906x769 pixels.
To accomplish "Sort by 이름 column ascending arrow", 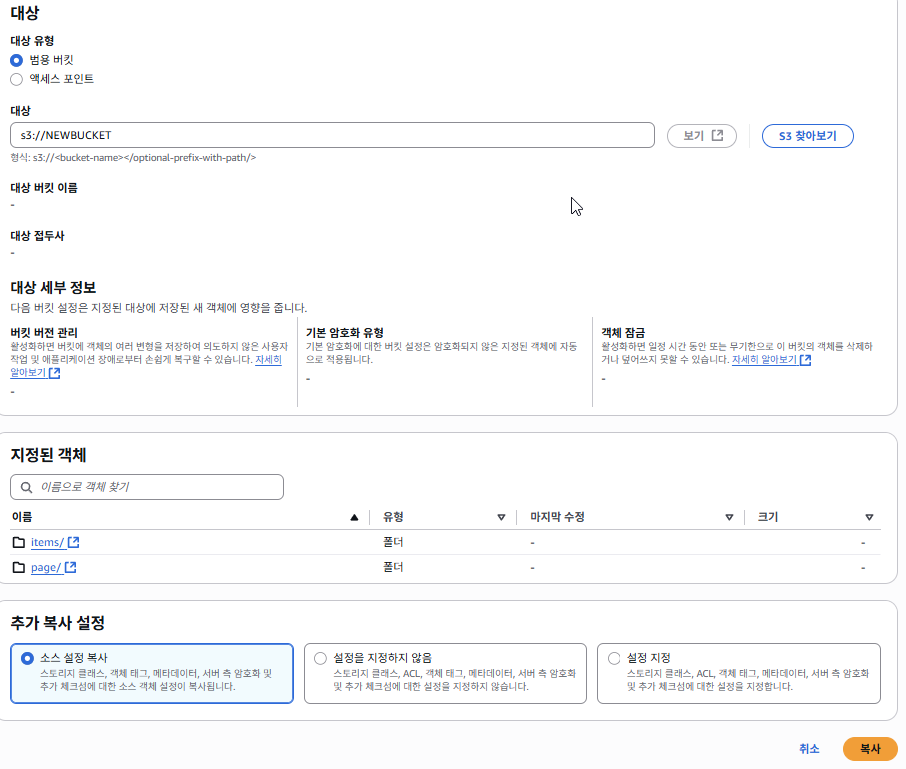I will tap(354, 517).
